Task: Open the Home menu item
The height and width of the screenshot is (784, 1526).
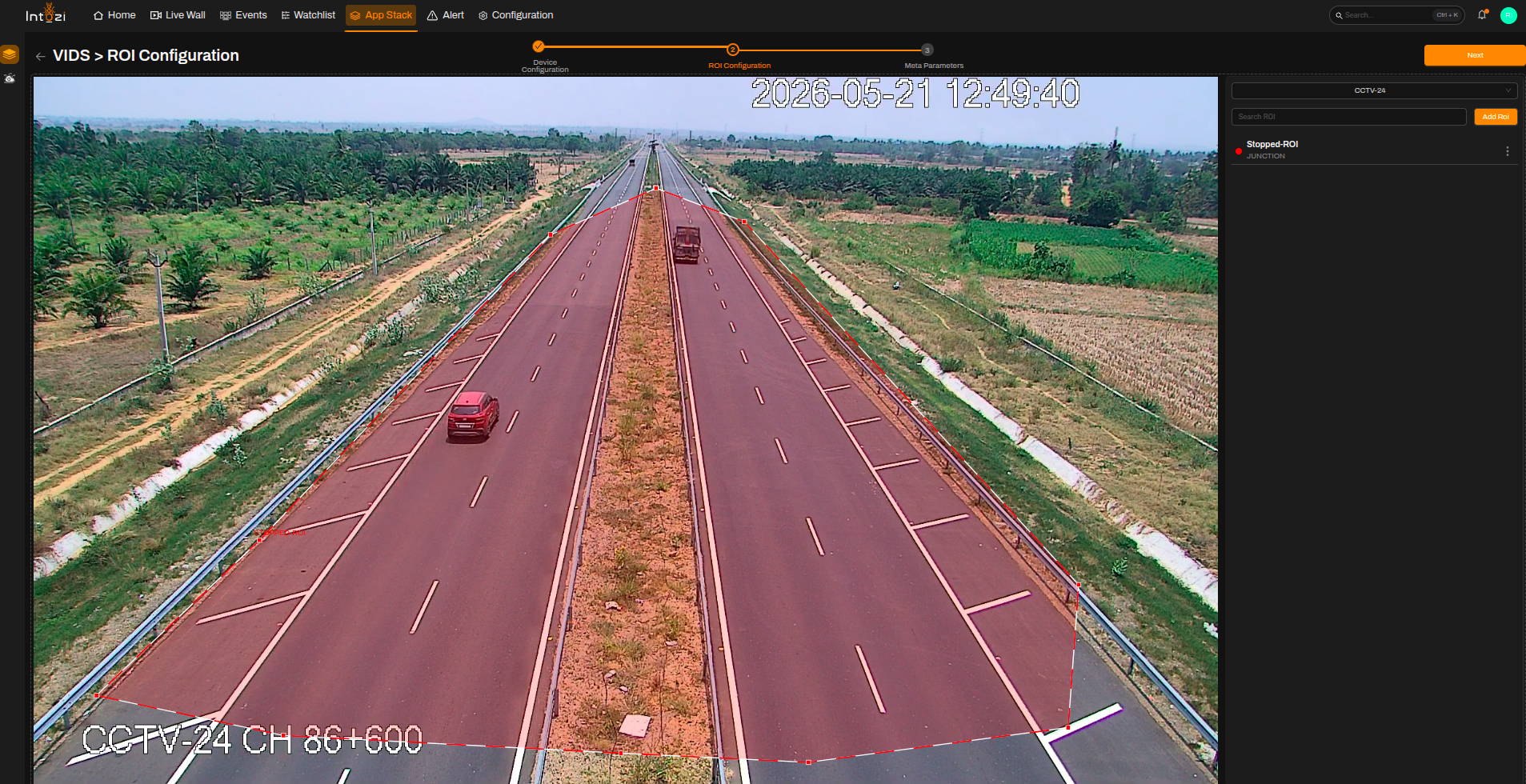Action: [x=114, y=15]
